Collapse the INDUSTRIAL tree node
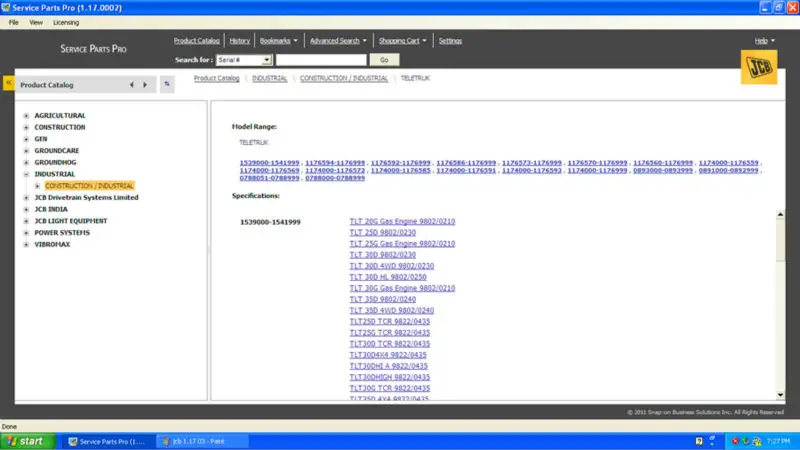 (x=27, y=174)
